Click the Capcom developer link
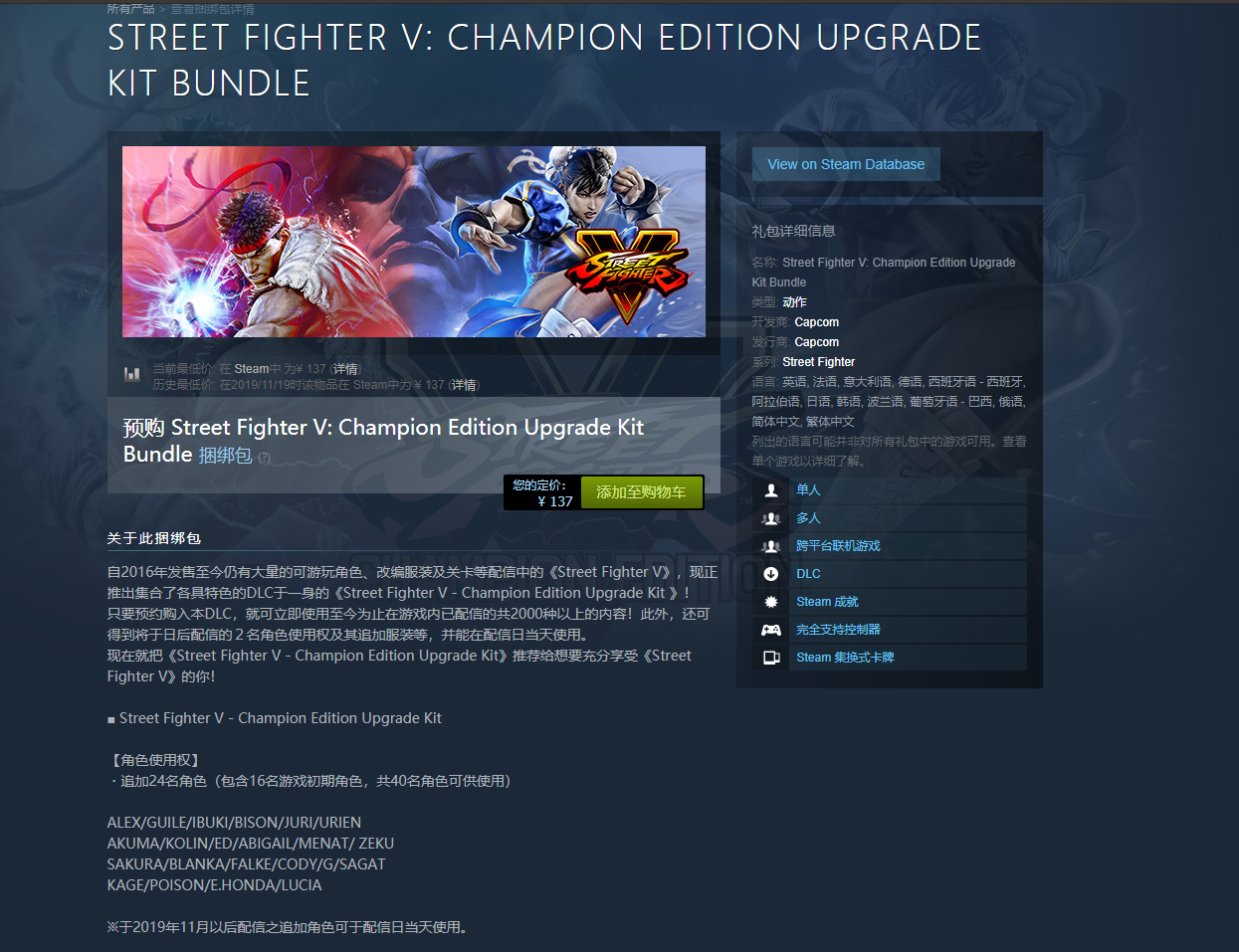The image size is (1239, 952). (817, 322)
